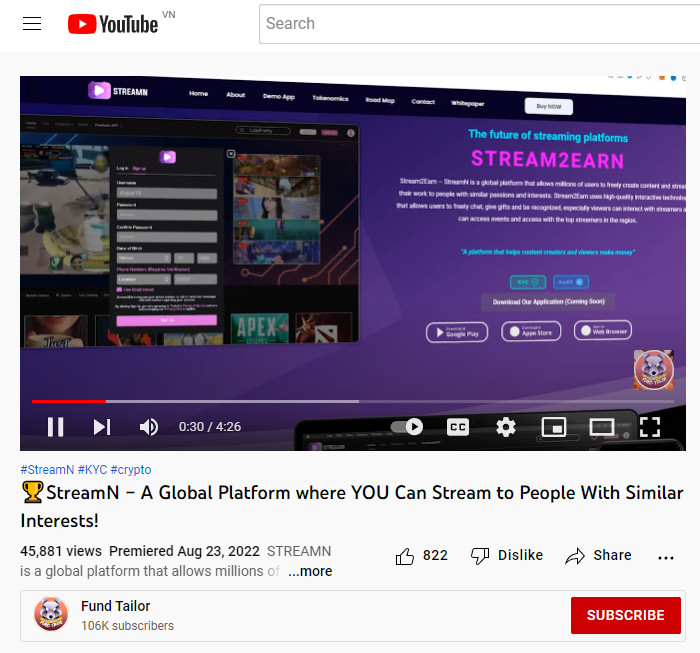Screen dimensions: 700x653
Task: Open the Fund Tailor channel avatar
Action: 51,614
